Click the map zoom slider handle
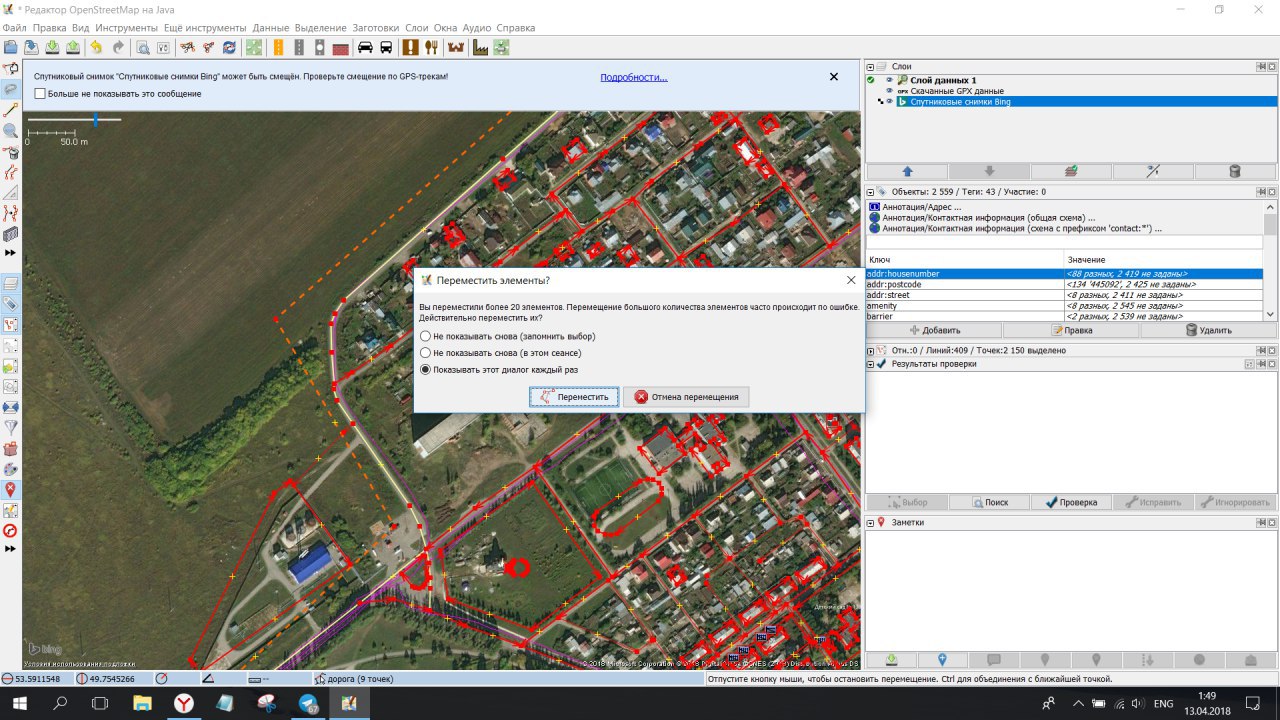 coord(95,120)
